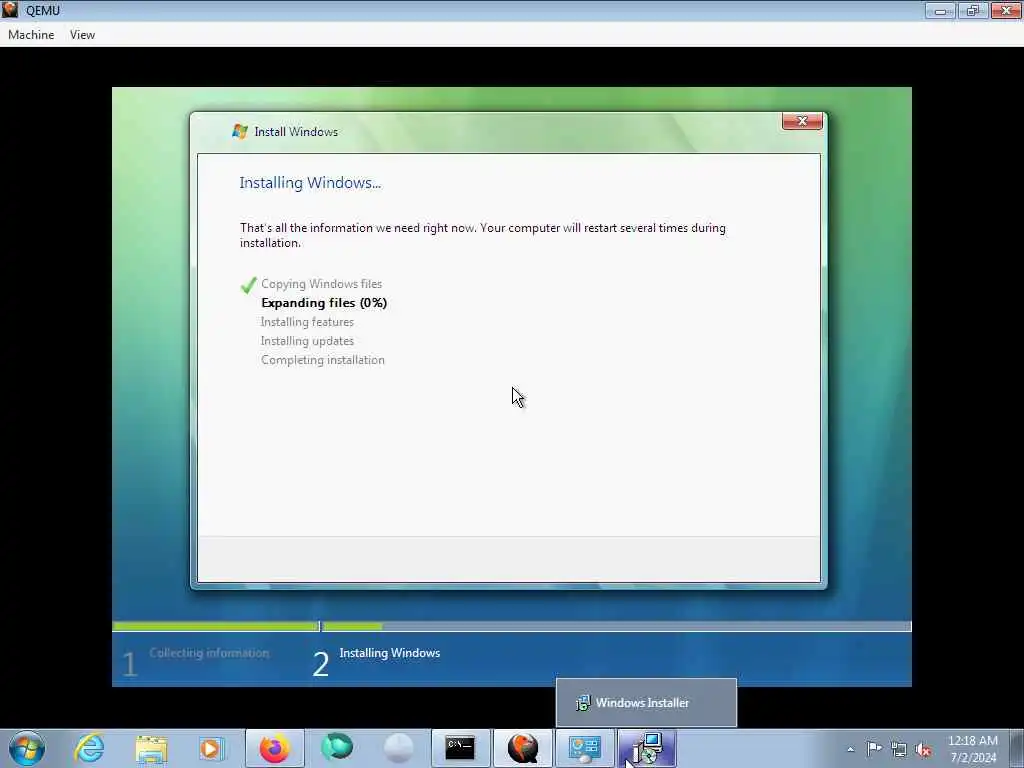Minimize the QEMU window
1024x768 pixels.
(x=940, y=10)
